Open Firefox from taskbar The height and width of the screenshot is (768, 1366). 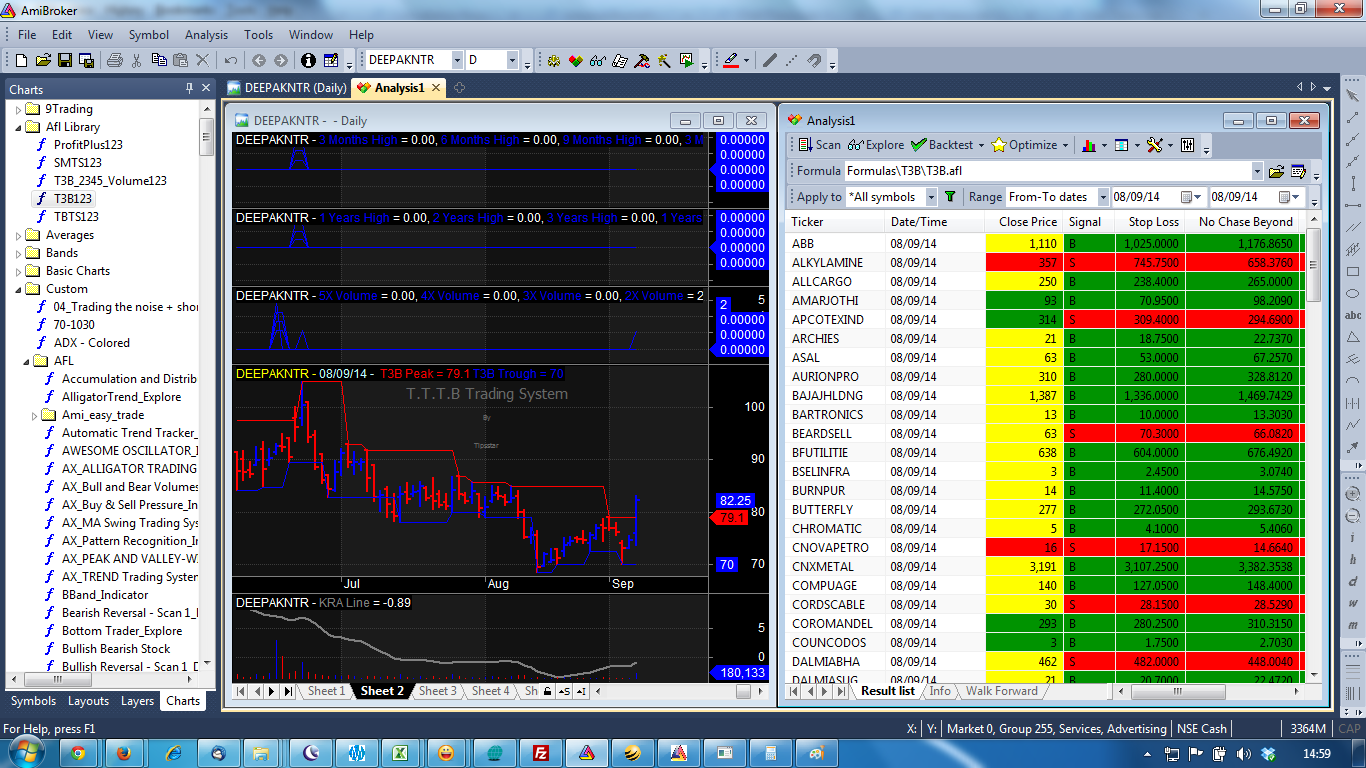(124, 752)
